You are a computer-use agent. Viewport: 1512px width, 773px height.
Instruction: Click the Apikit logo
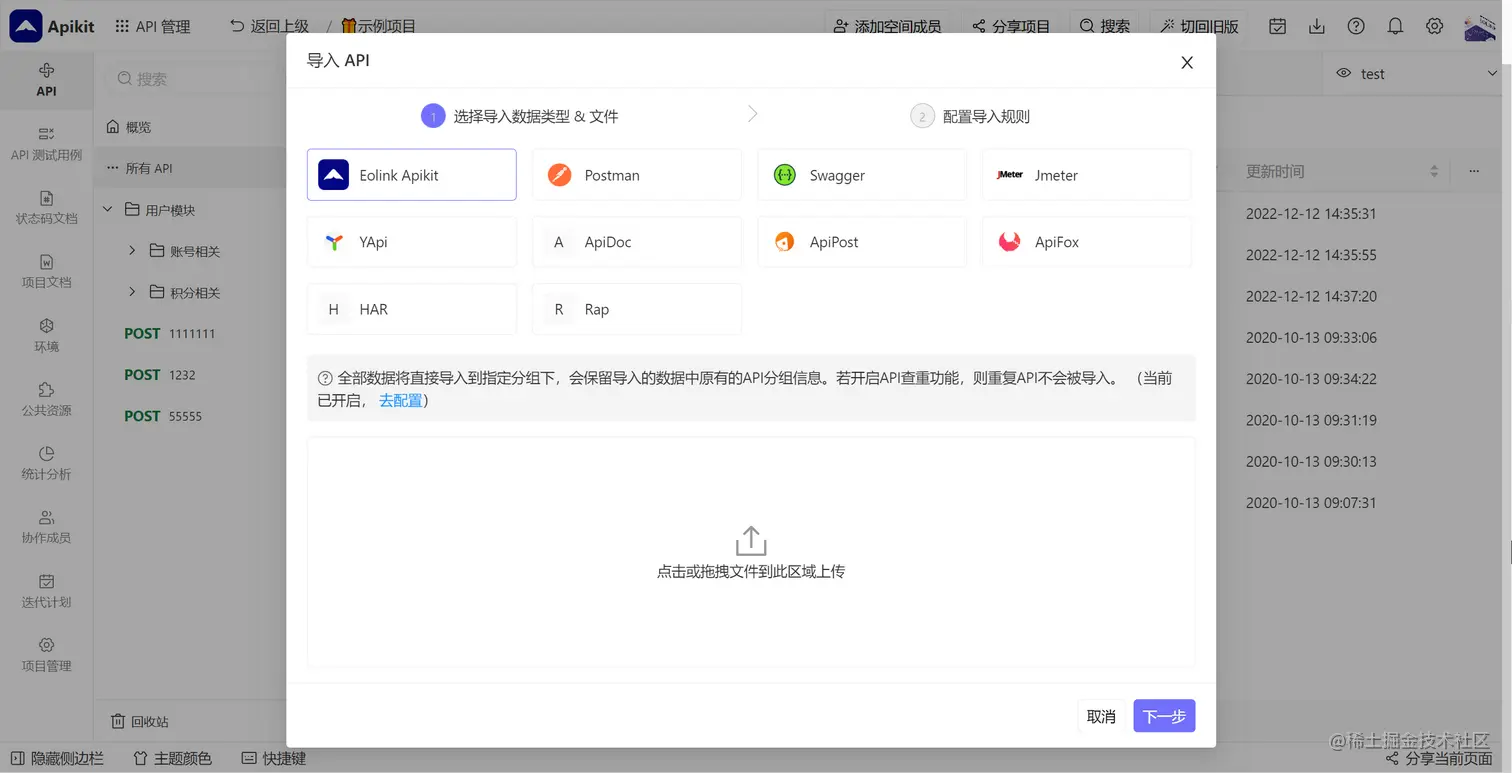coord(52,26)
